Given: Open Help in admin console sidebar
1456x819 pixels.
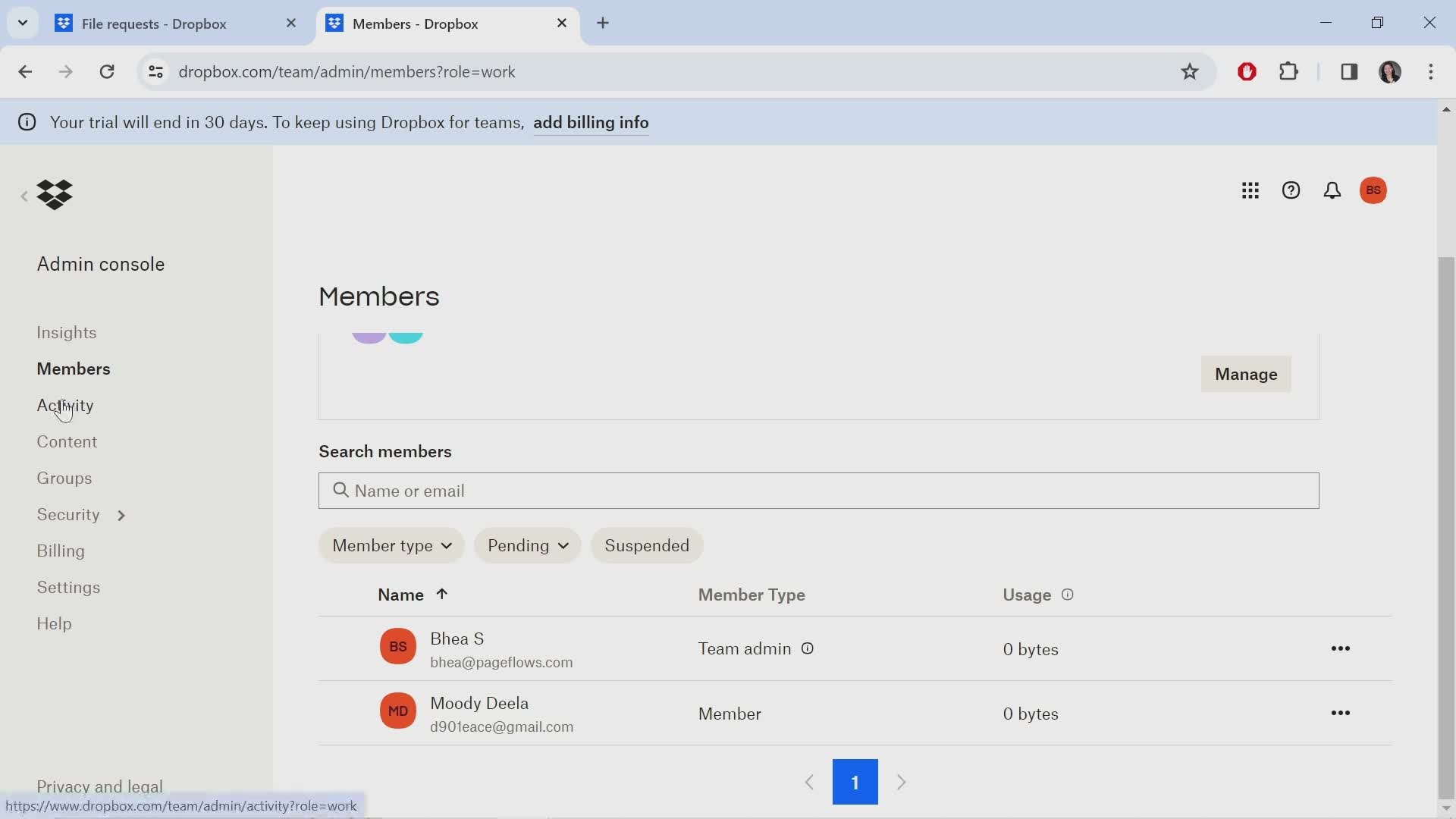Looking at the screenshot, I should pos(54,624).
